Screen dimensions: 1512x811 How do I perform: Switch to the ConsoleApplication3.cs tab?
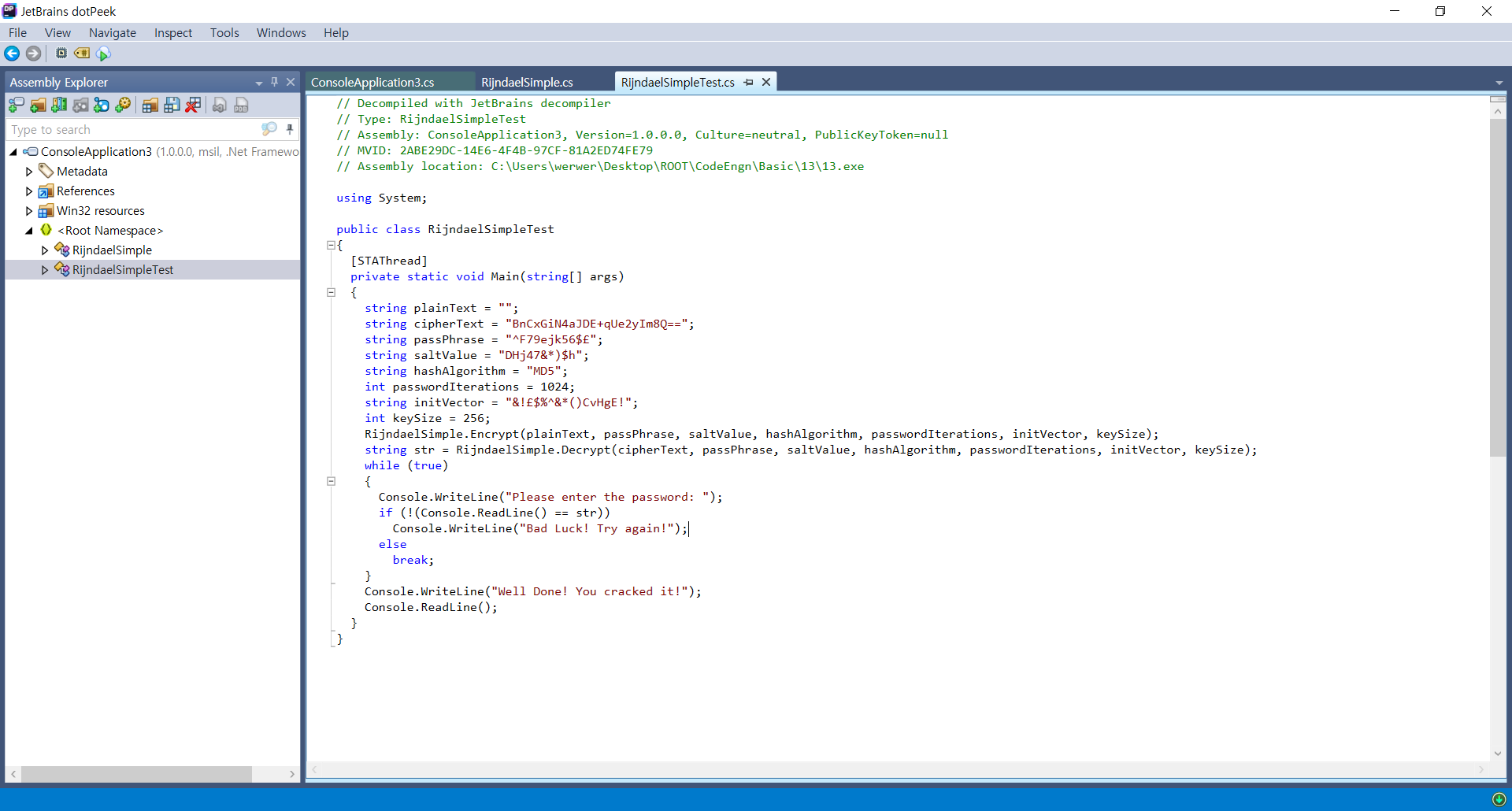coord(372,82)
